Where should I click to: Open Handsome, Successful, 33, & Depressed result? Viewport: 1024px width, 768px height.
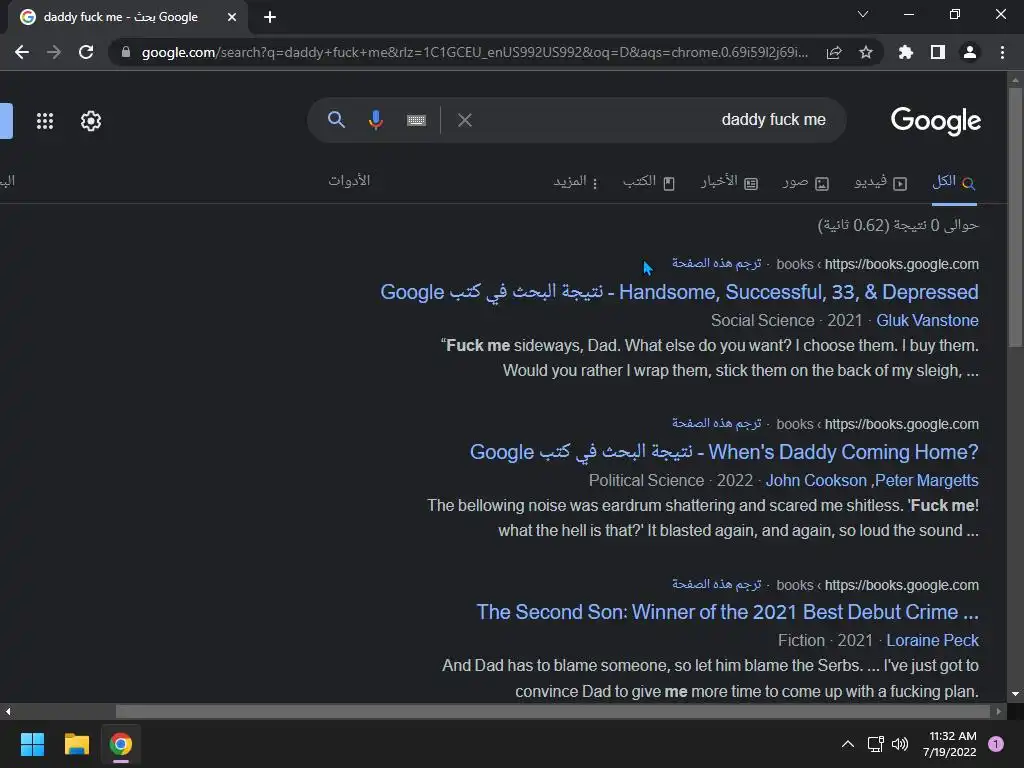(x=679, y=292)
